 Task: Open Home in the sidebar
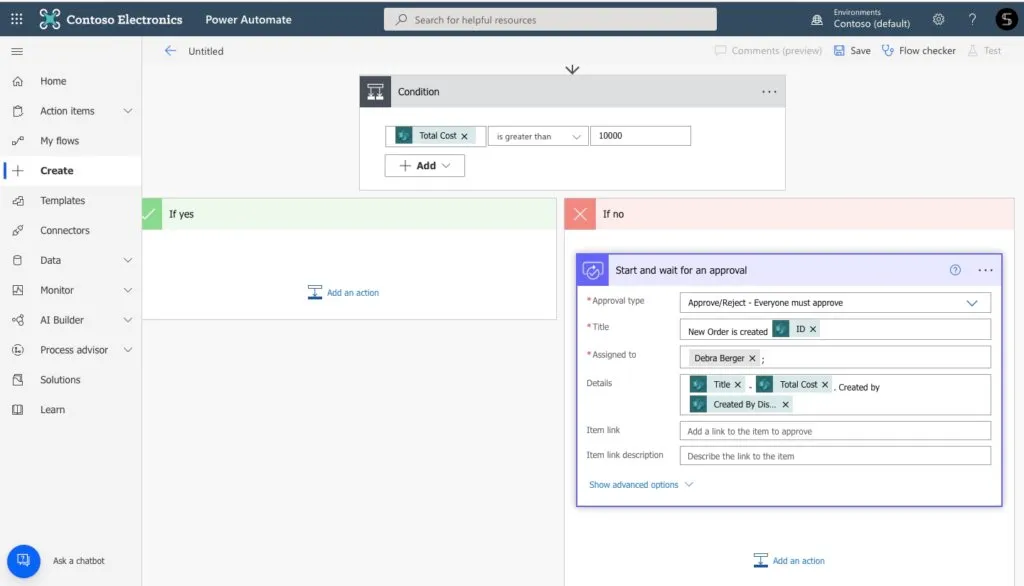(x=53, y=81)
